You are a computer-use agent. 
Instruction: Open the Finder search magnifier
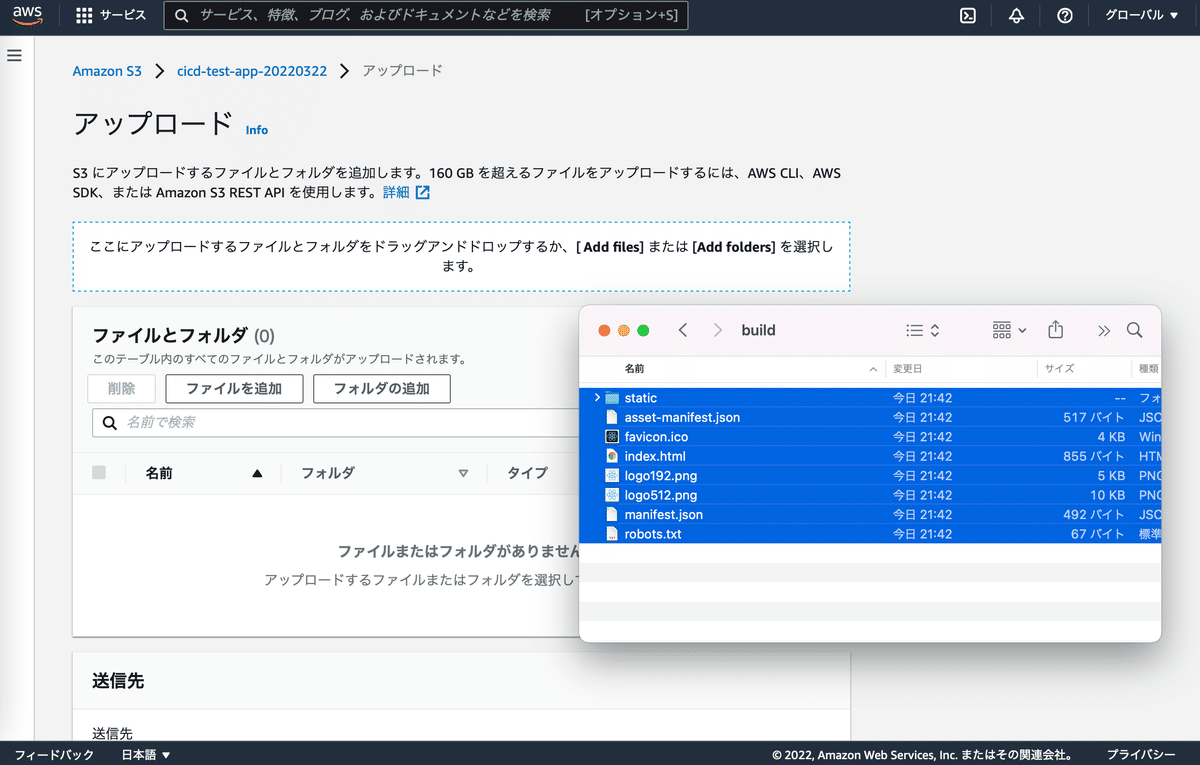1134,330
